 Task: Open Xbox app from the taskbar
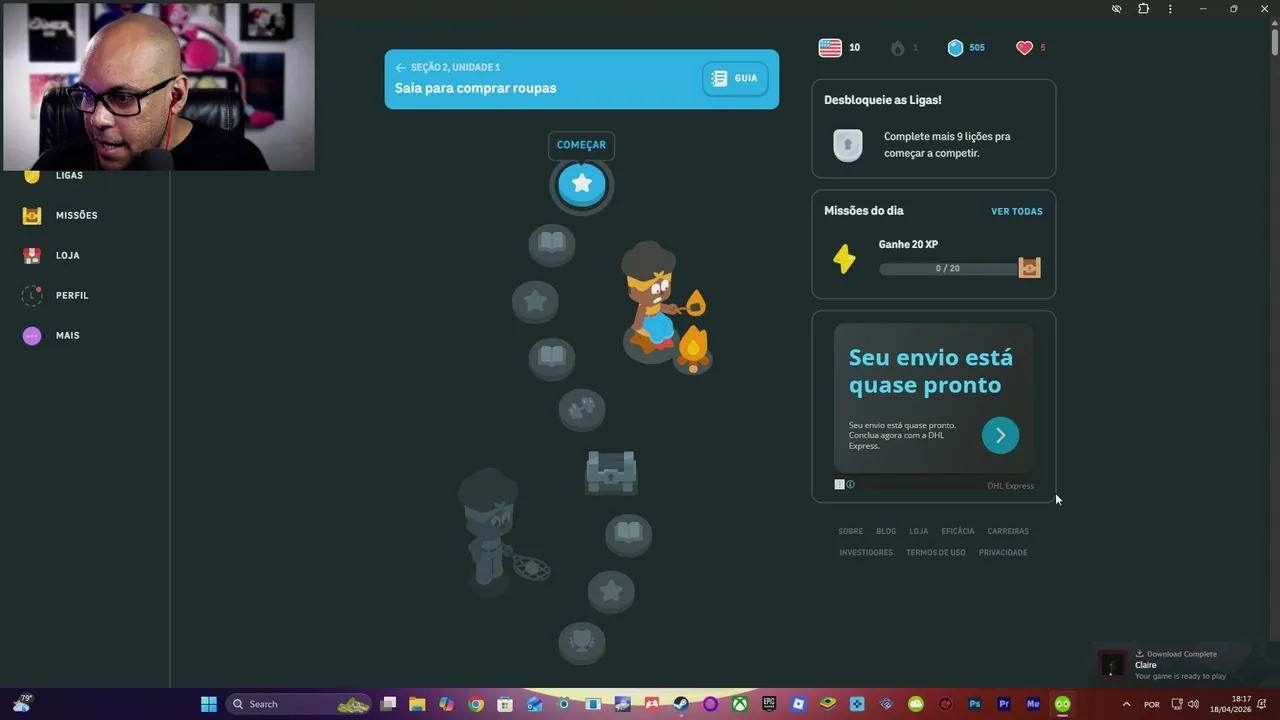pyautogui.click(x=739, y=704)
